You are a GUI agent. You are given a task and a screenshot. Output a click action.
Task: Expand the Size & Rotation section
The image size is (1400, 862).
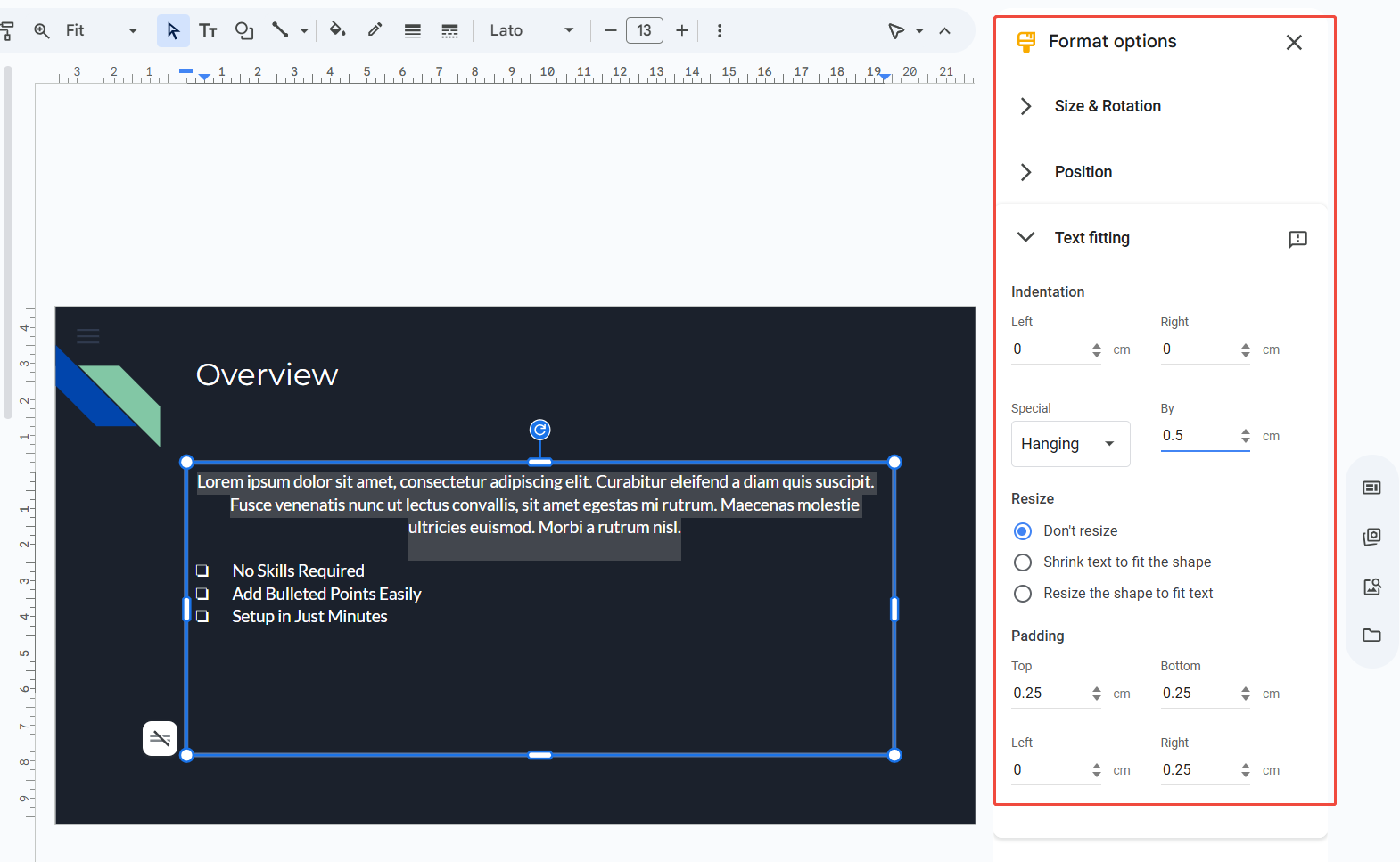tap(1107, 106)
